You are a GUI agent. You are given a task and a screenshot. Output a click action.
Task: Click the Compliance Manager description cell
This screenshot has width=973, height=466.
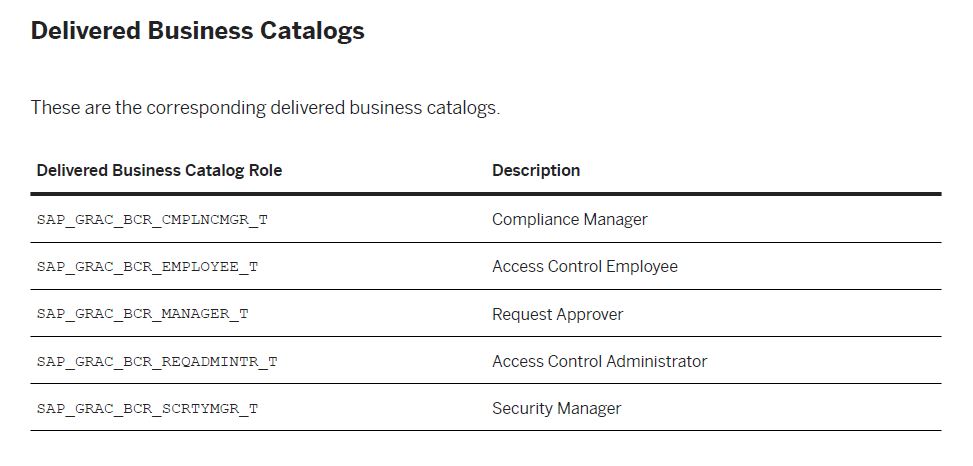point(570,220)
